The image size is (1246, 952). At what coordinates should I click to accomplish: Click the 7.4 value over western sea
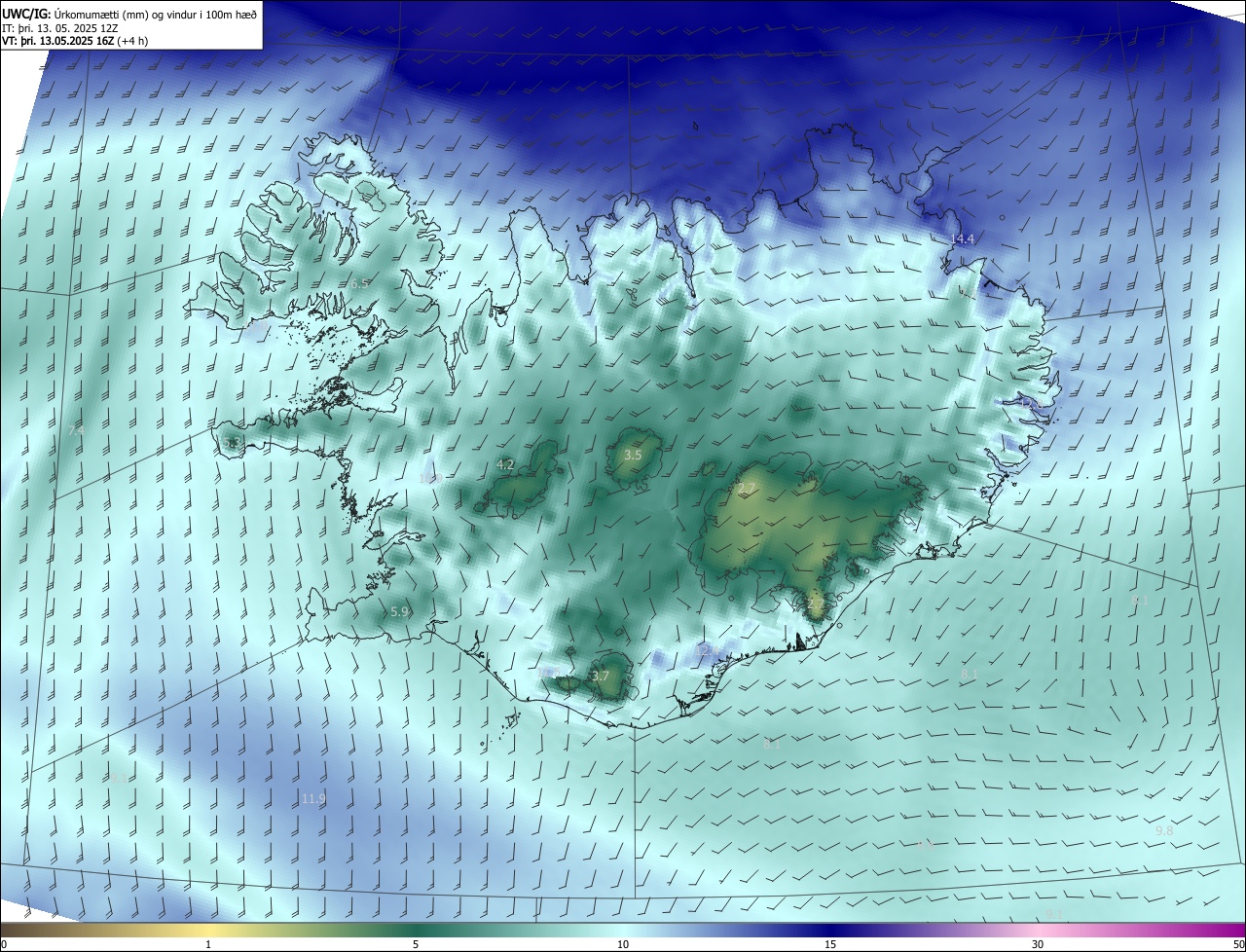tap(77, 429)
